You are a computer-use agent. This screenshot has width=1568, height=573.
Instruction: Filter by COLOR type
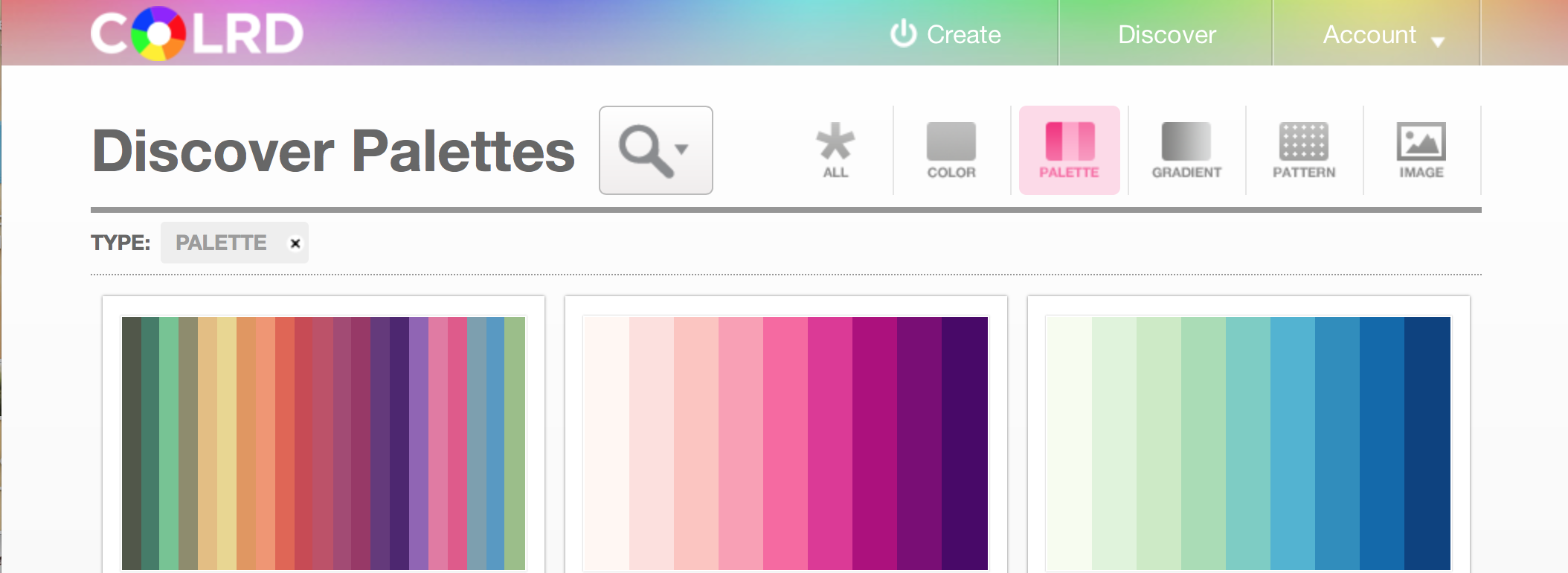951,150
